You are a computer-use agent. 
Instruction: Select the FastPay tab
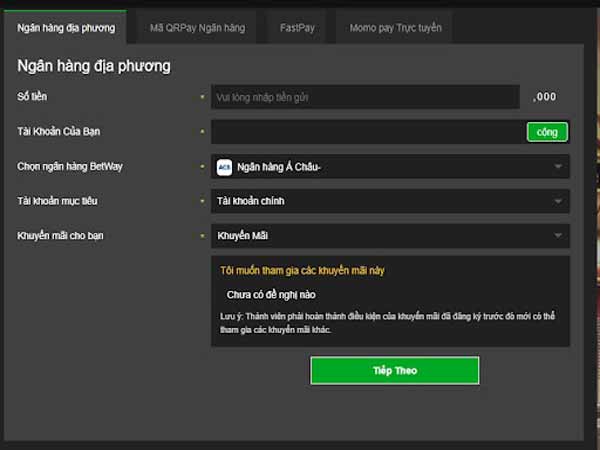pos(297,28)
